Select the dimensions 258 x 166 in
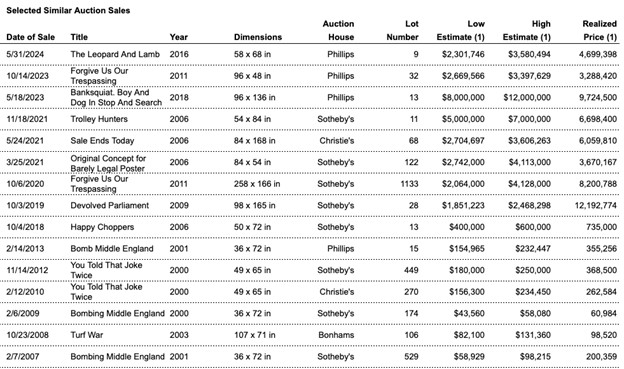The image size is (624, 369). (x=257, y=184)
